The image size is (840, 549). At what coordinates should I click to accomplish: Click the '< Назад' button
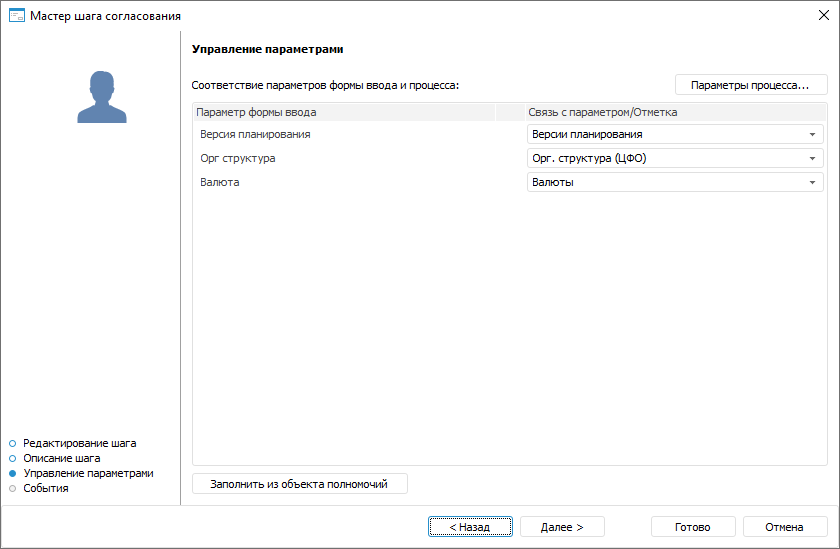click(470, 527)
